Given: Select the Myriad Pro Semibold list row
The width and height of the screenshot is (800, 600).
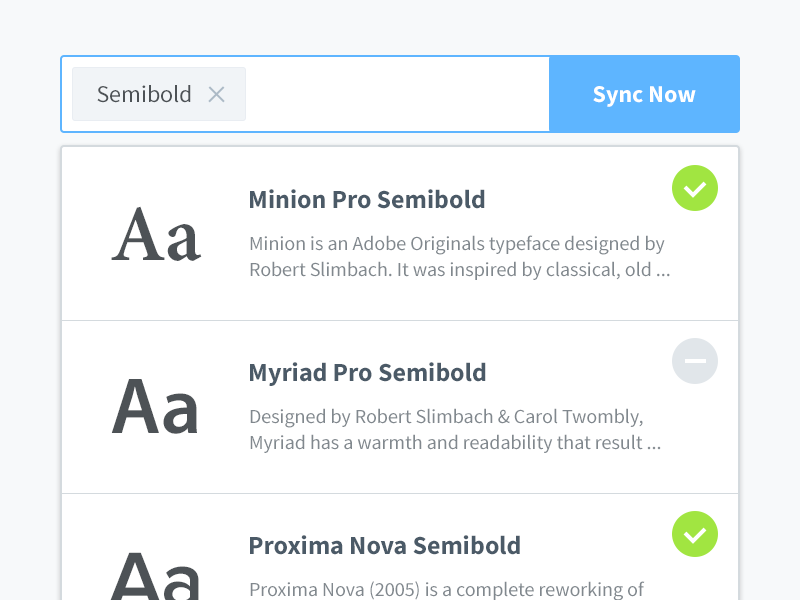Looking at the screenshot, I should (400, 407).
